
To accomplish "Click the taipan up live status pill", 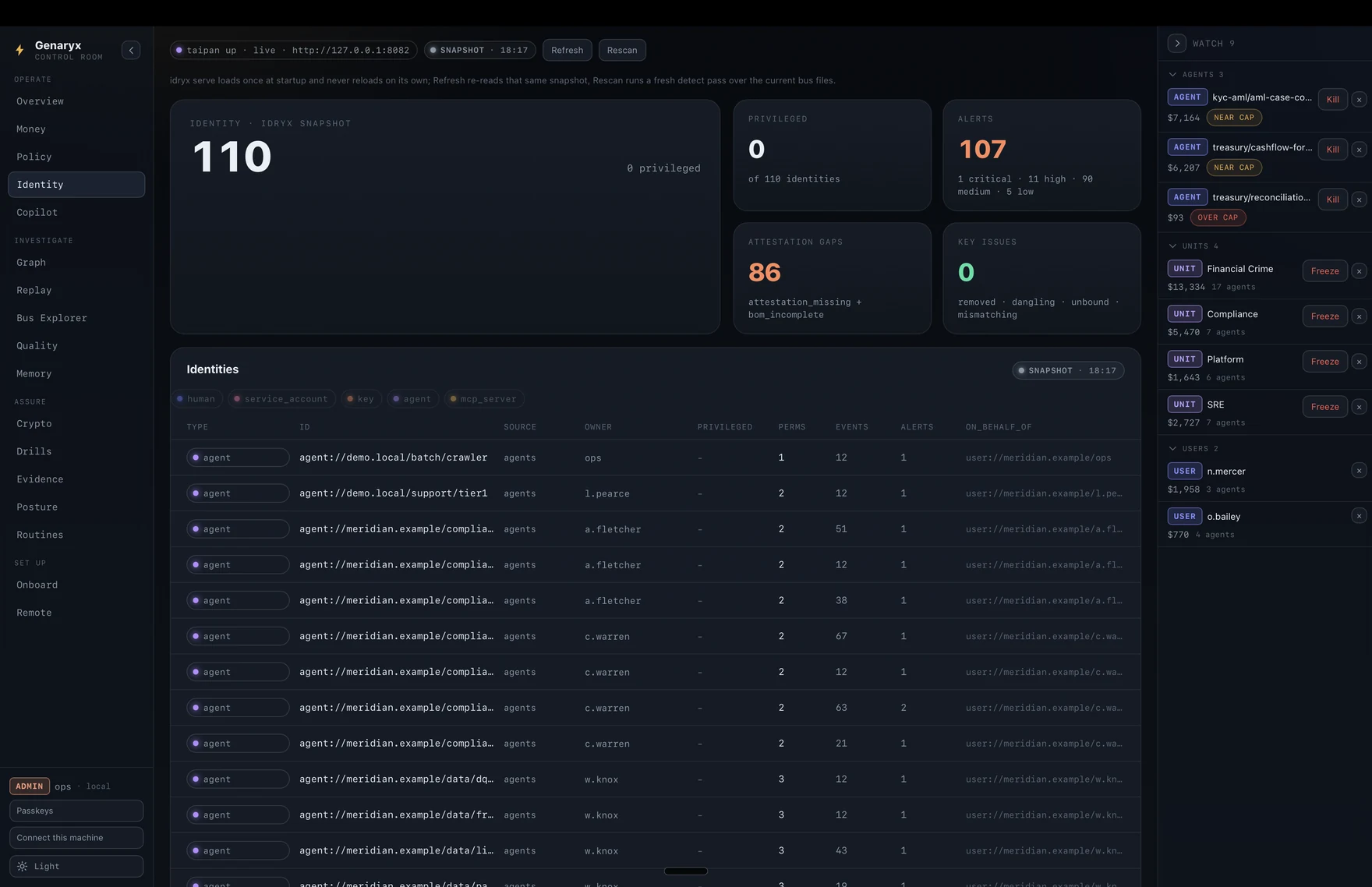I will (x=293, y=50).
